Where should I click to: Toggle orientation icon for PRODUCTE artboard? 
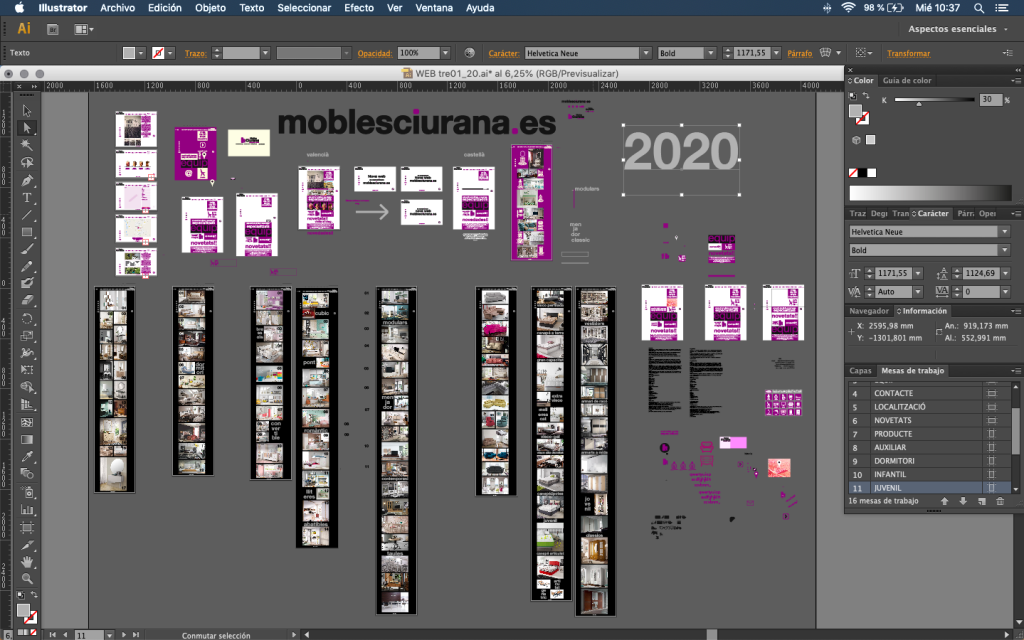click(991, 434)
